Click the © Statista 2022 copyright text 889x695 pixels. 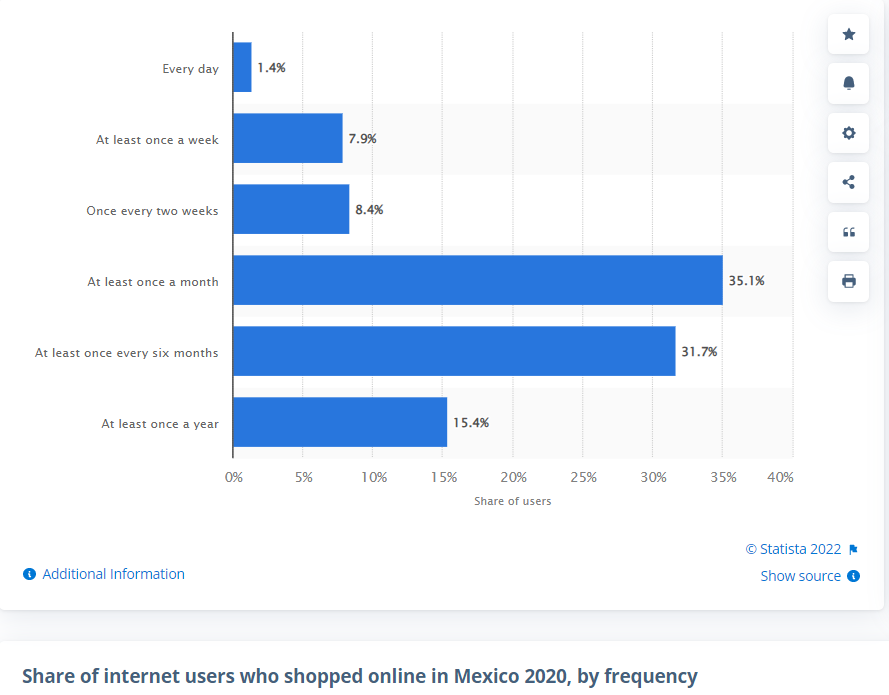(x=793, y=549)
